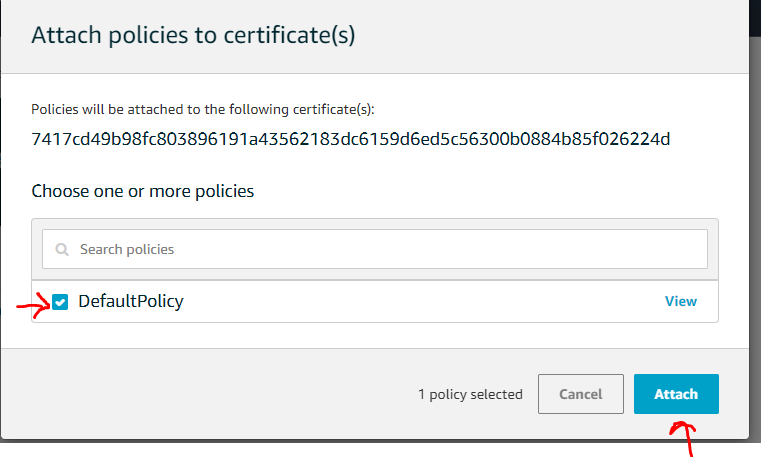
Task: Click the white checkmark inside the blue checkbox
Action: tap(60, 302)
